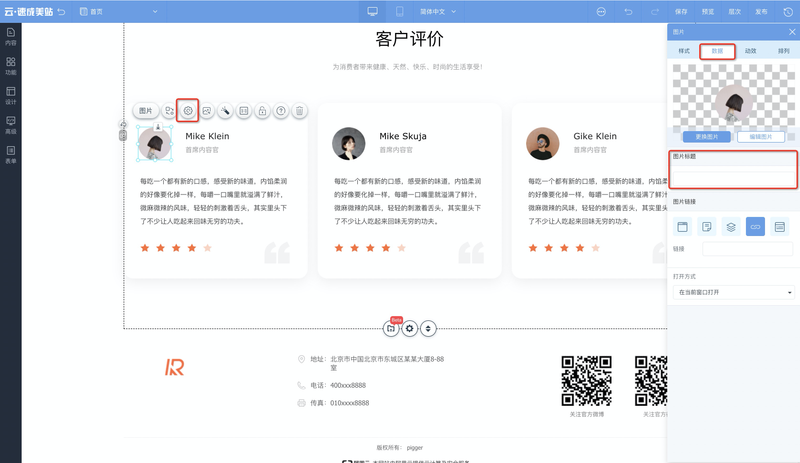Image resolution: width=800 pixels, height=463 pixels.
Task: Click the 编辑图片 edit image button
Action: pyautogui.click(x=761, y=137)
